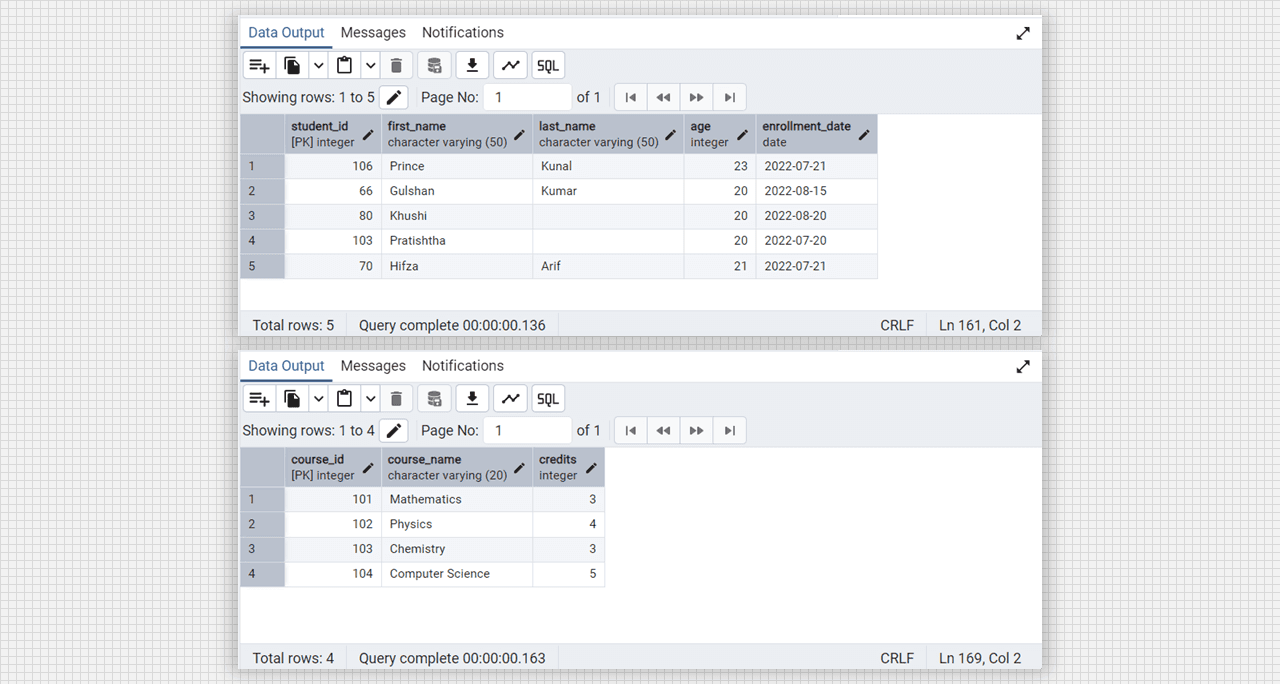Go to next page in top panel
The width and height of the screenshot is (1280, 684).
696,97
